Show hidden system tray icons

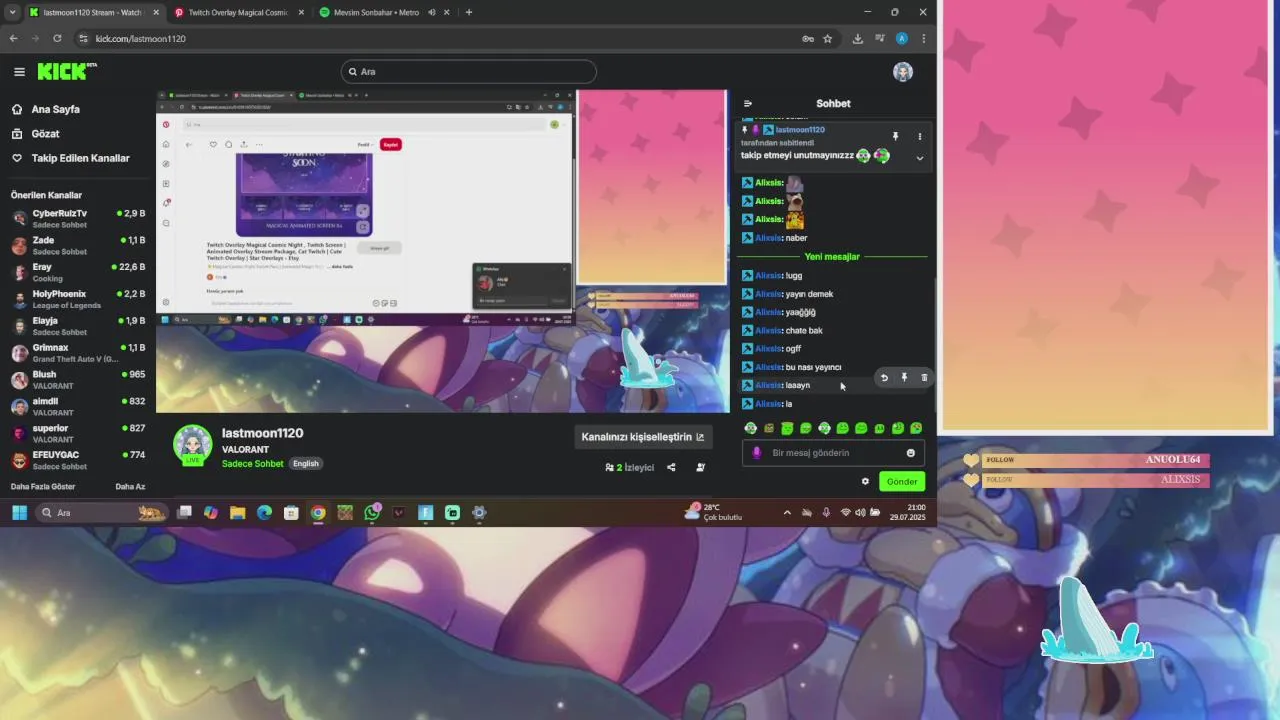point(786,512)
